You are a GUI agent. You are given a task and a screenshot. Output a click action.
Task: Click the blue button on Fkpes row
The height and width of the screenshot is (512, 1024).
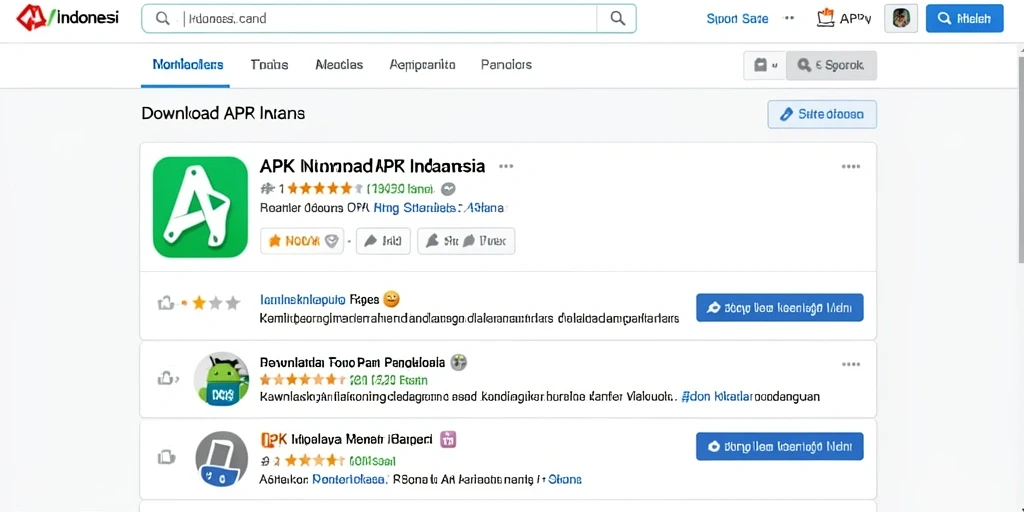pyautogui.click(x=780, y=308)
